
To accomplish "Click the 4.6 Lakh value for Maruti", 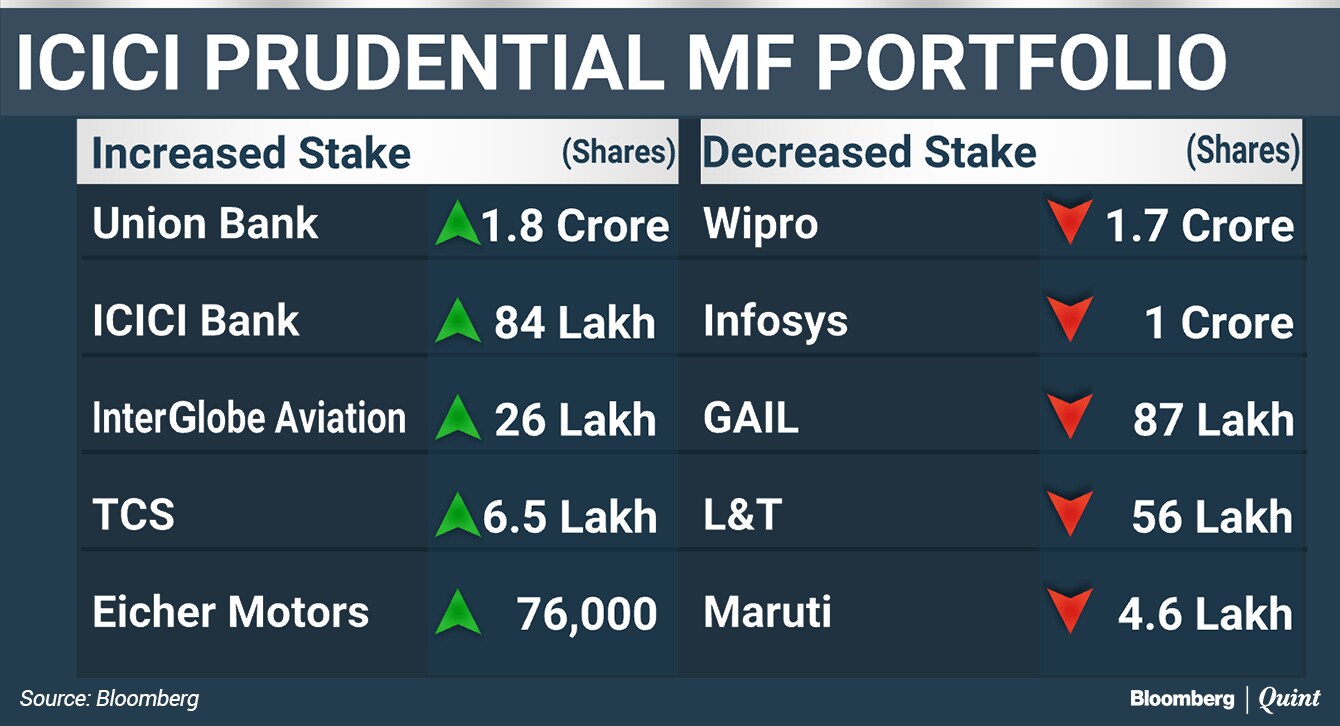I will [1205, 614].
